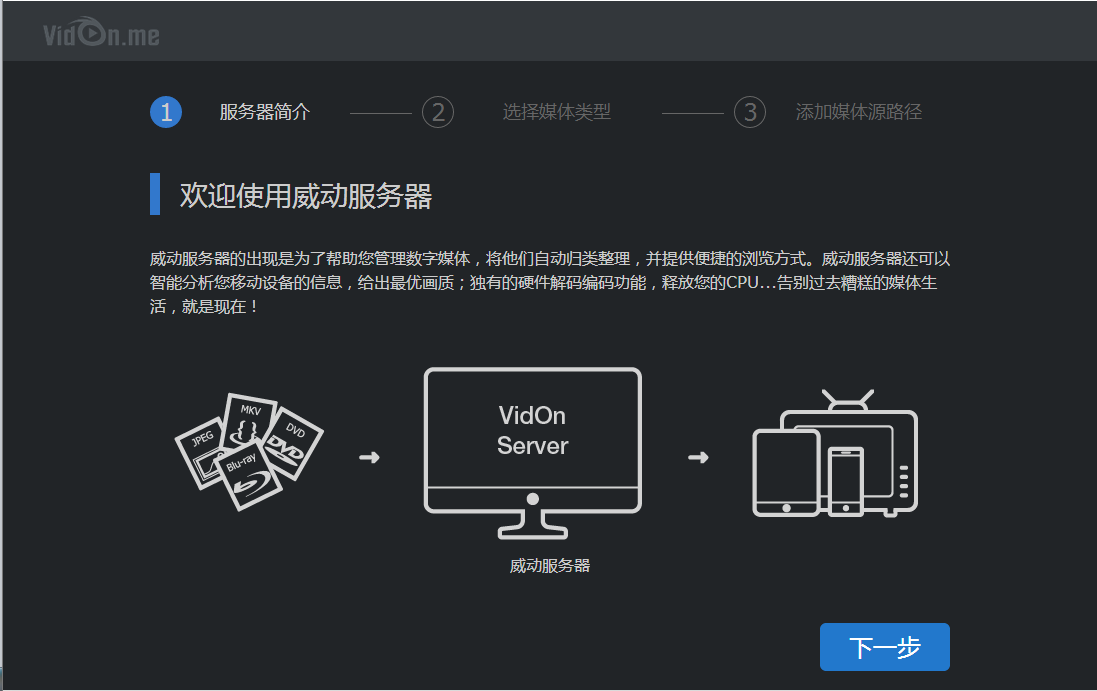Click the step 2 number circle
The width and height of the screenshot is (1097, 691).
(438, 112)
